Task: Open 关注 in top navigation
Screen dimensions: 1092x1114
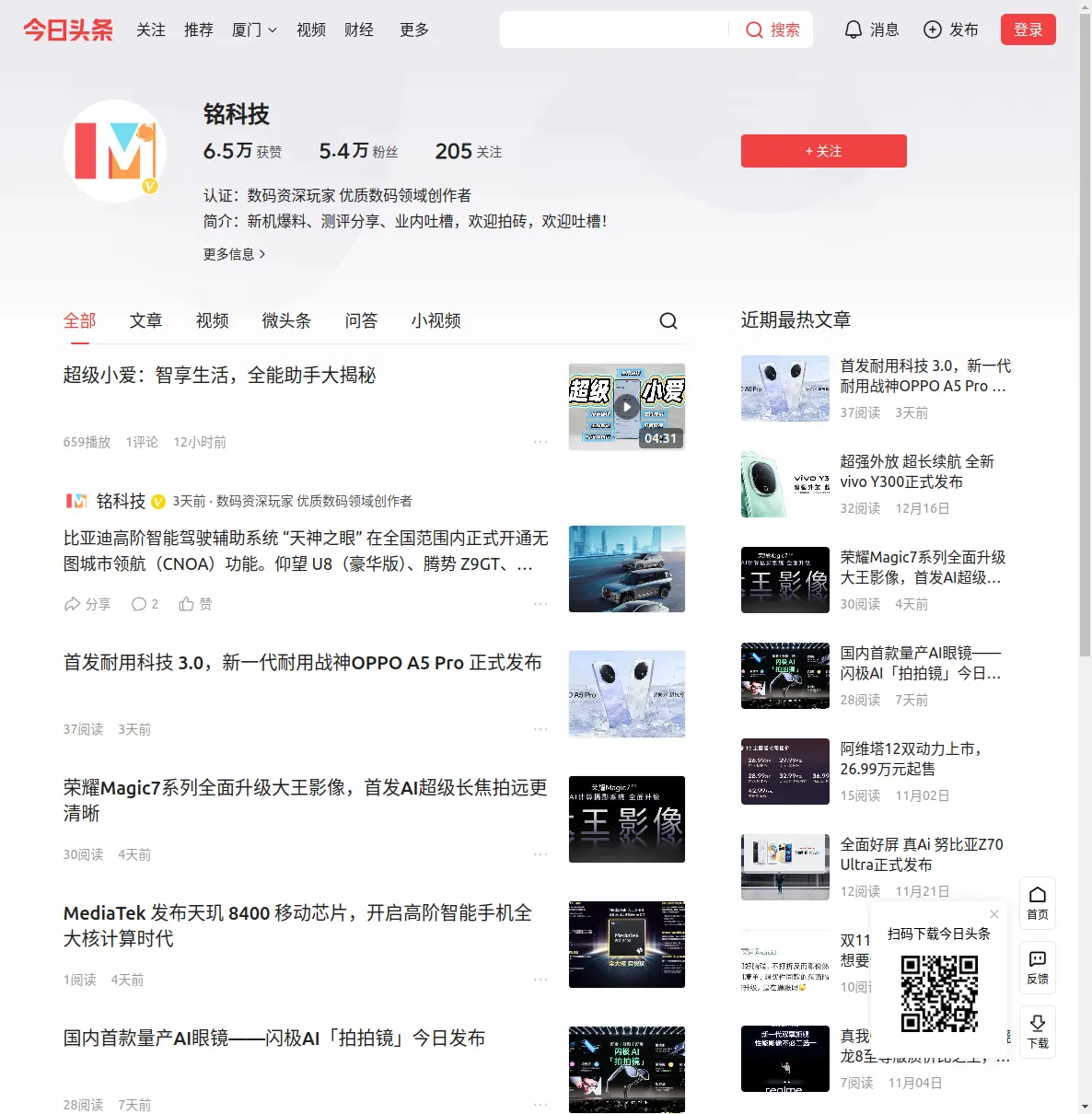Action: point(151,29)
